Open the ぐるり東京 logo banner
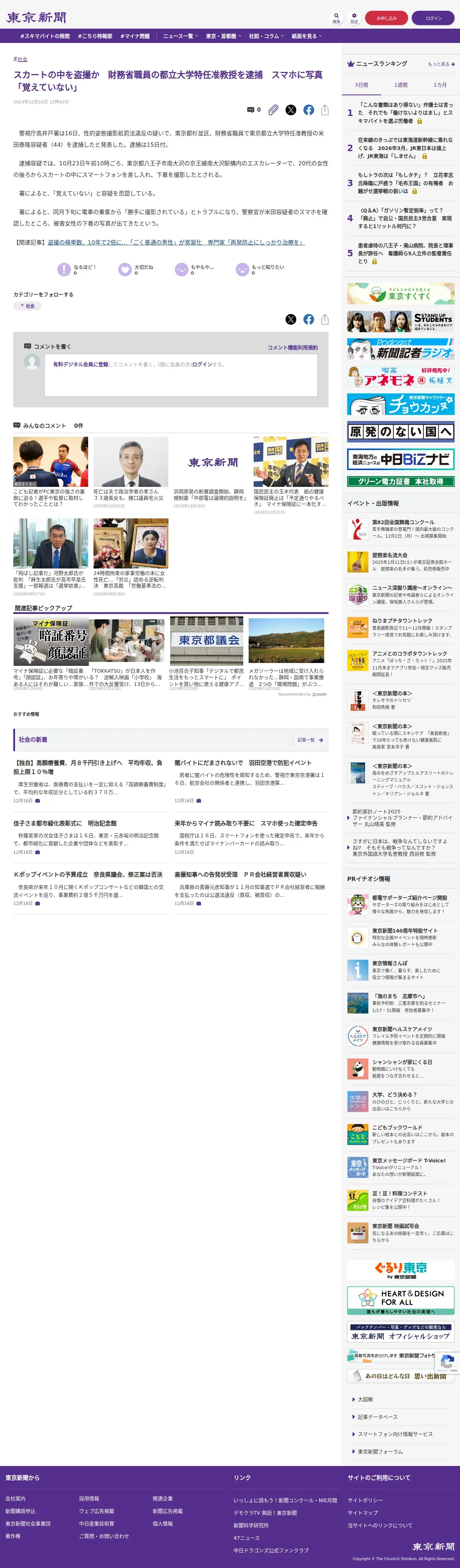Image resolution: width=460 pixels, height=1568 pixels. pos(401,1271)
